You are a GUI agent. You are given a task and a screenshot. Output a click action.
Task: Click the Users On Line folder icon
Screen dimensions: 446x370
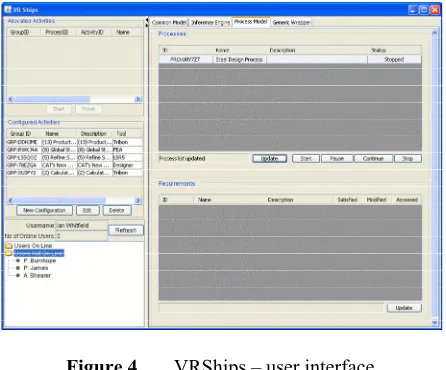pyautogui.click(x=9, y=246)
